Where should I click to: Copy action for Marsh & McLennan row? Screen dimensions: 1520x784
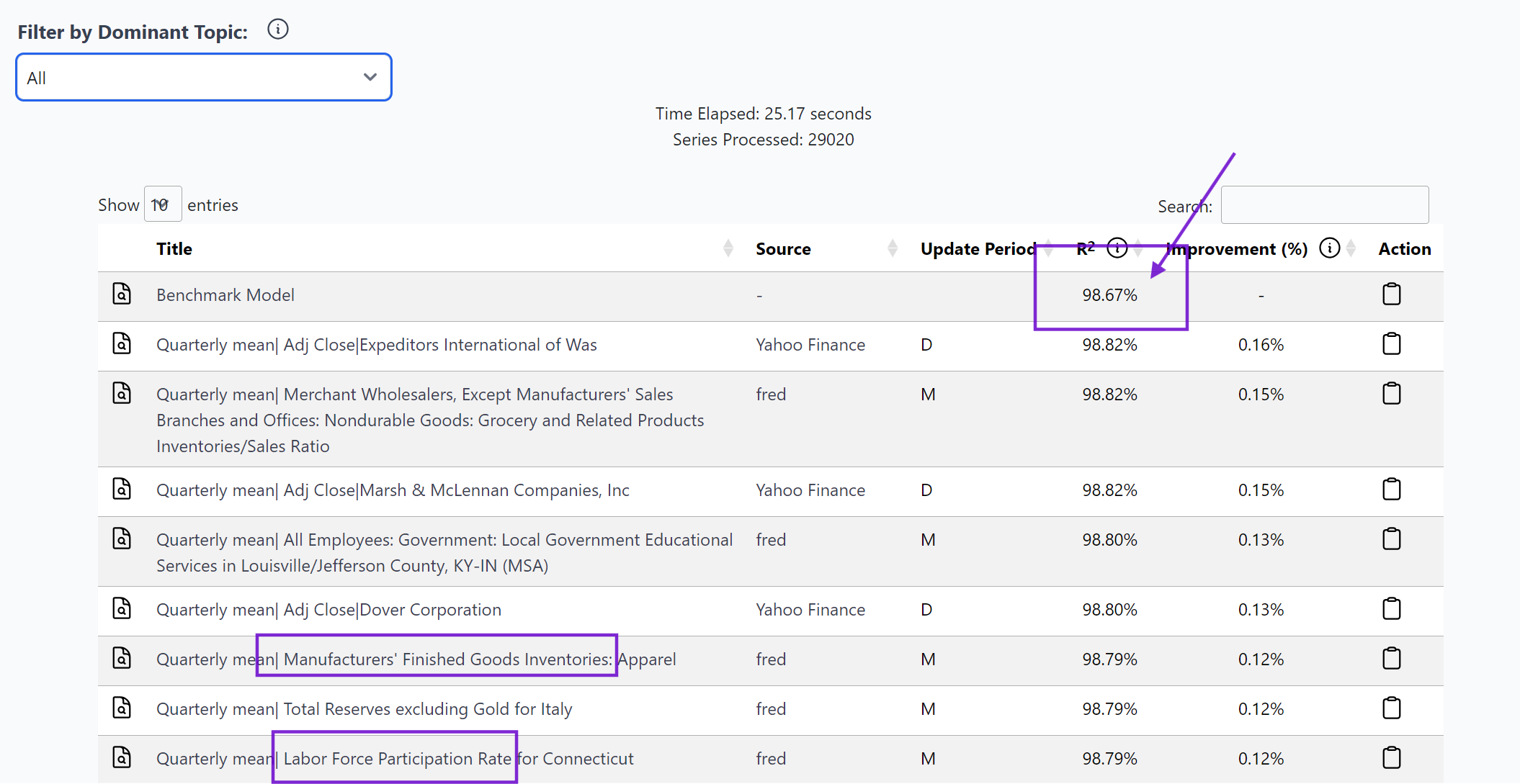tap(1391, 489)
